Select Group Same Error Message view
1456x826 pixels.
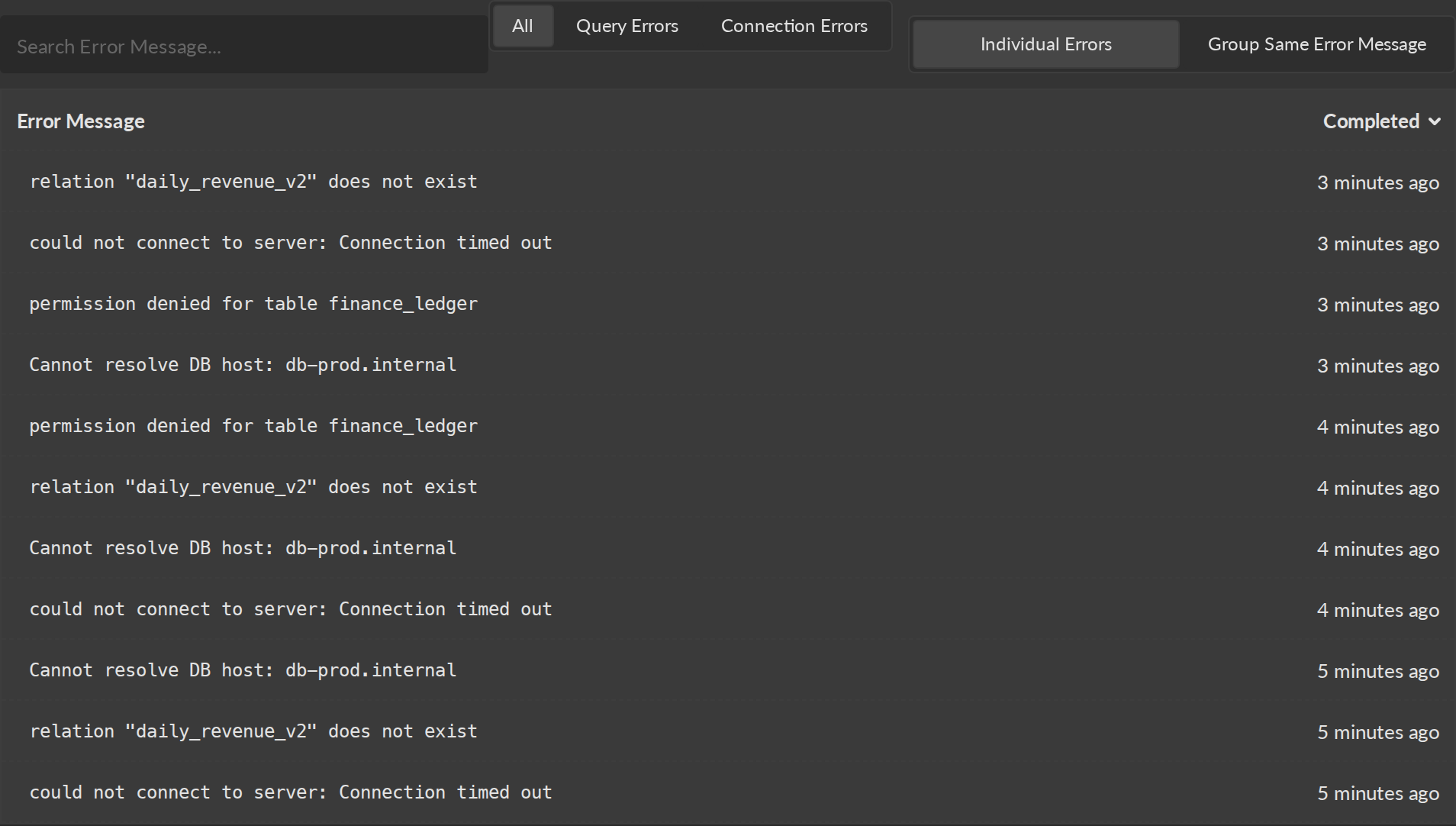[1316, 44]
